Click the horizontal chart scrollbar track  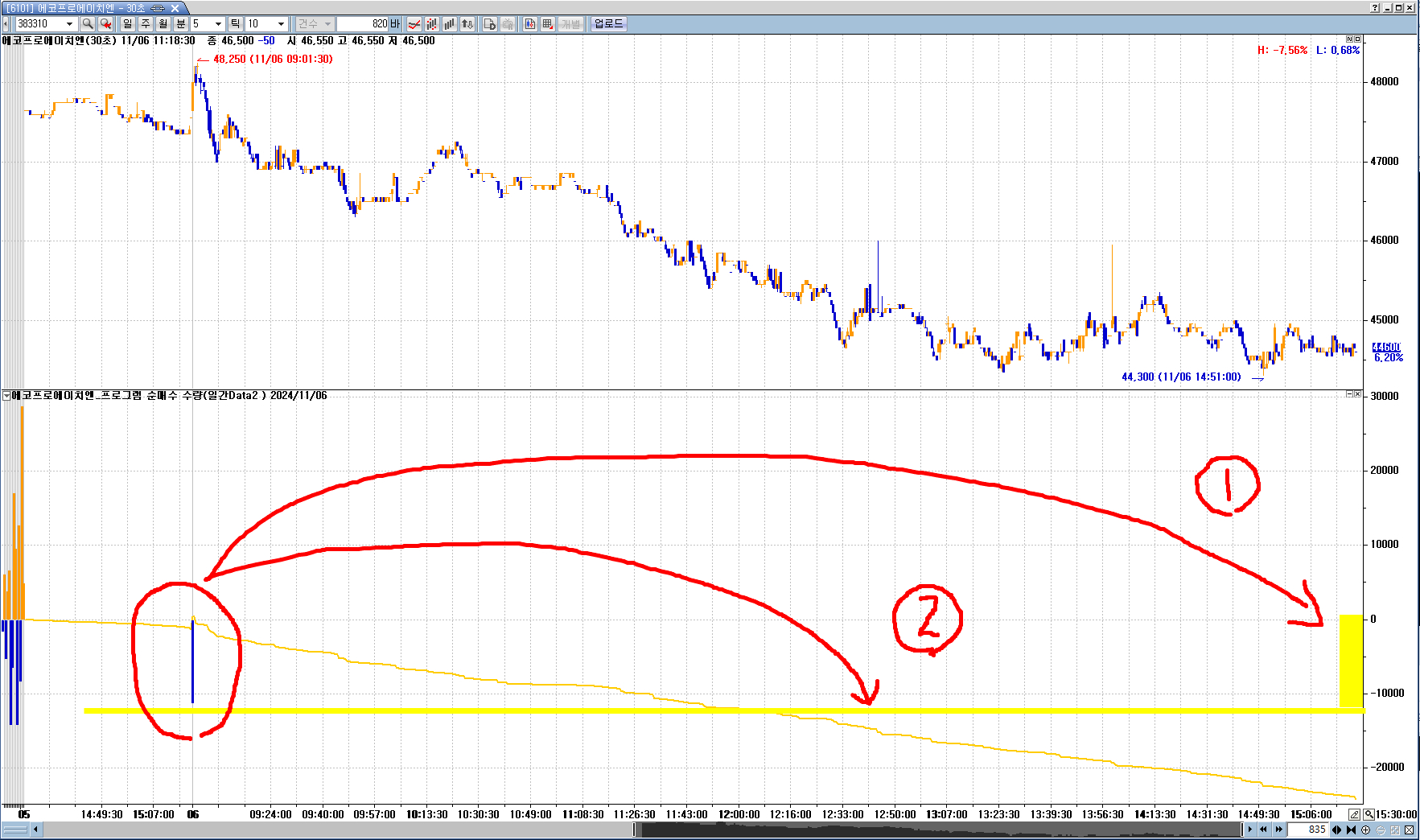(322, 830)
